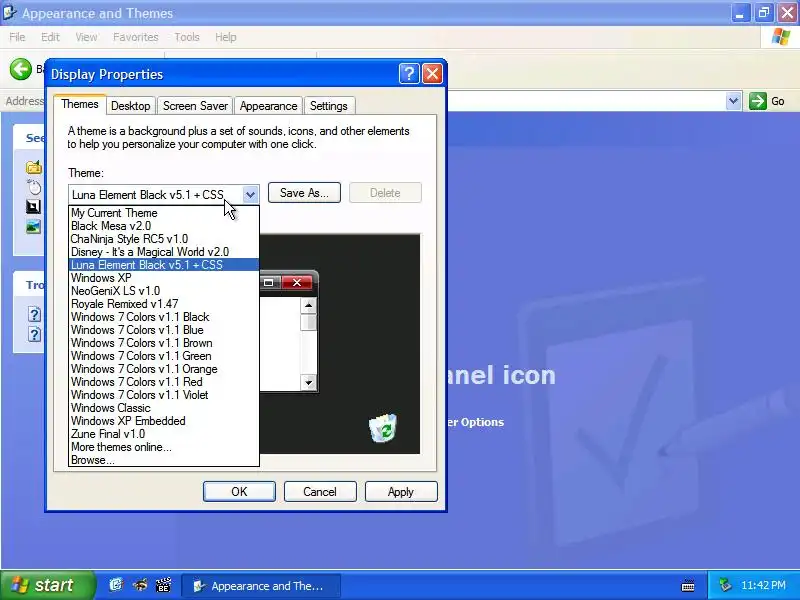800x600 pixels.
Task: Select 'Windows 7 Colors v1.1 Brown'
Action: pyautogui.click(x=164, y=343)
